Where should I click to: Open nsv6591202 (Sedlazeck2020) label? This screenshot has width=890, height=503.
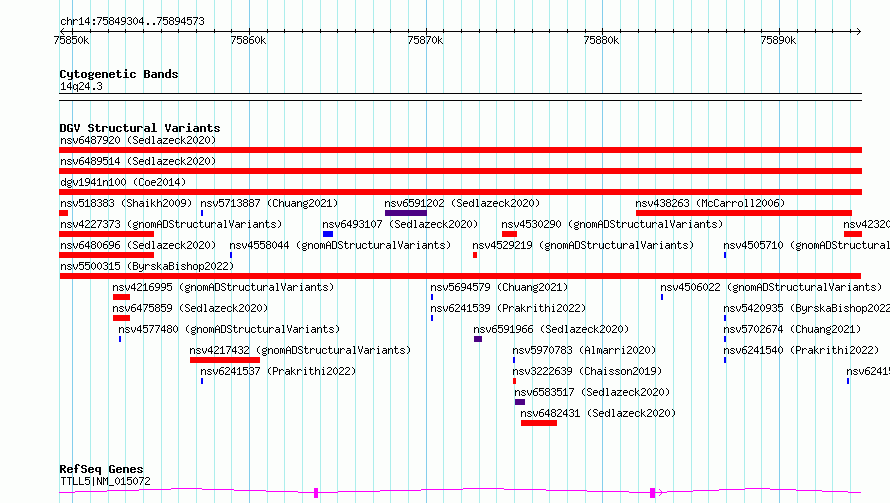coord(462,203)
